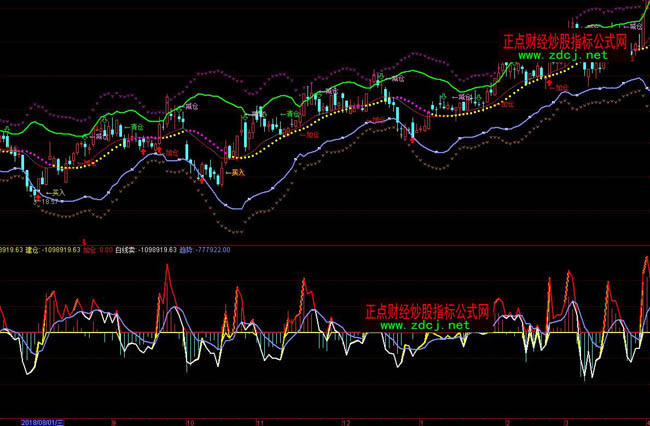Click the small red arrow marker above indicator header

click(x=84, y=241)
